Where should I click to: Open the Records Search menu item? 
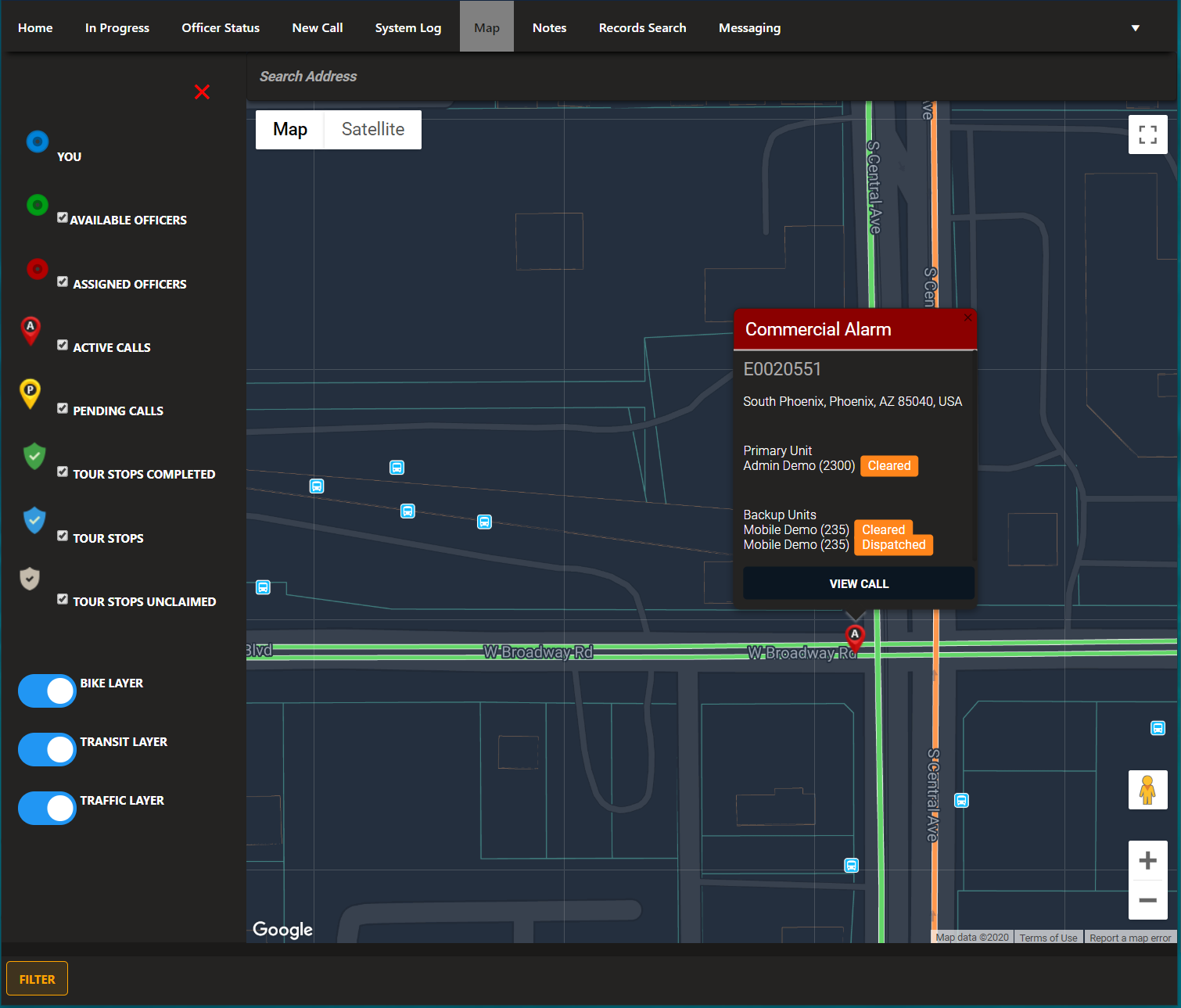tap(642, 27)
